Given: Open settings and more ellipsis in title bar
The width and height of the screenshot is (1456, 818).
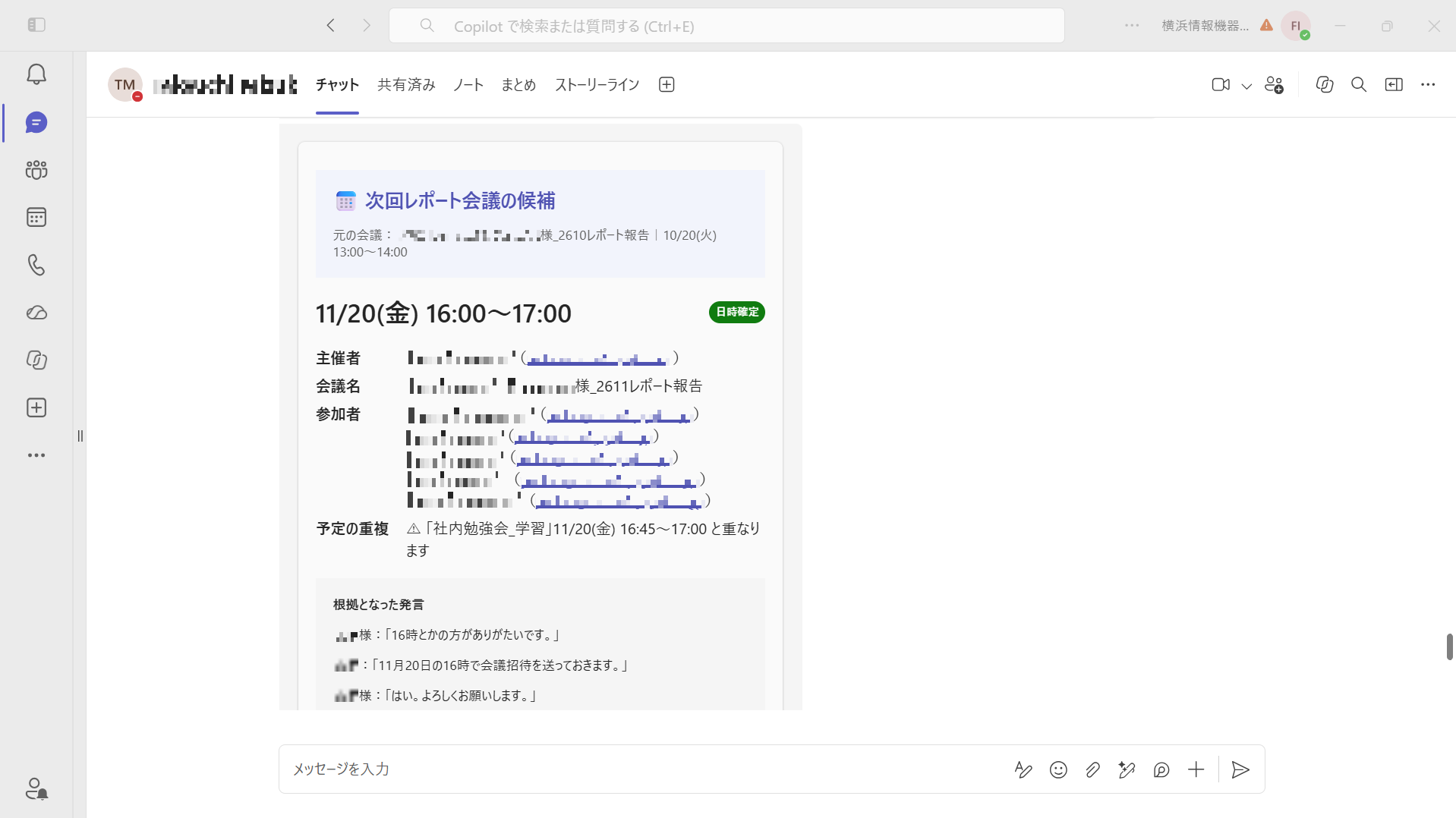Looking at the screenshot, I should click(1132, 25).
